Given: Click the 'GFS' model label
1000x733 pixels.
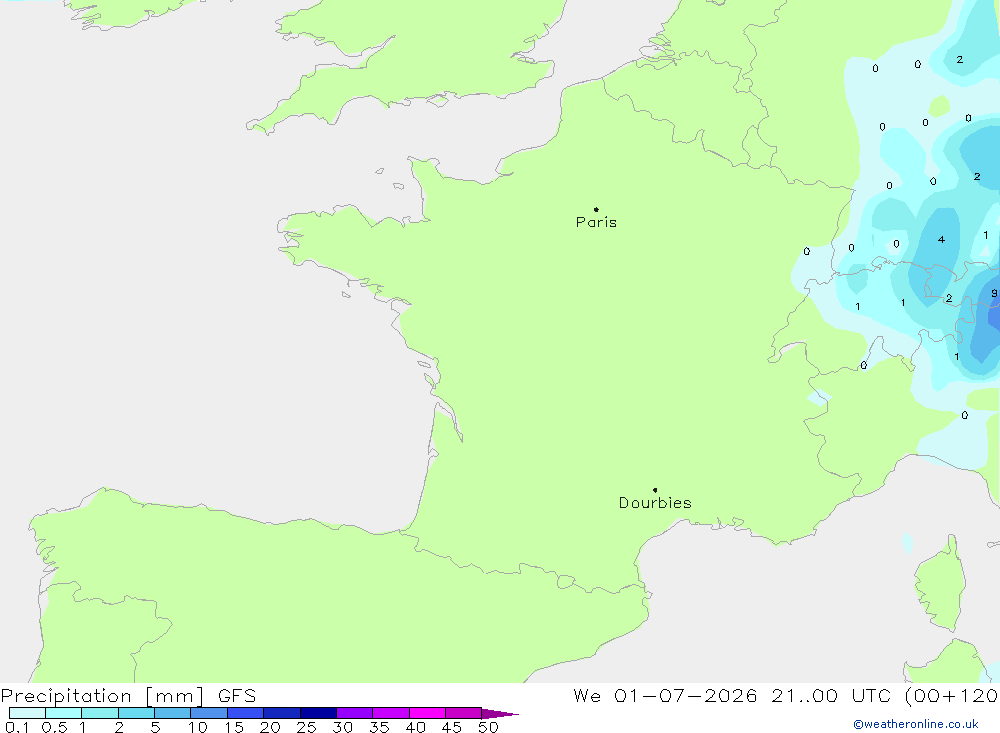Looking at the screenshot, I should 237,696.
